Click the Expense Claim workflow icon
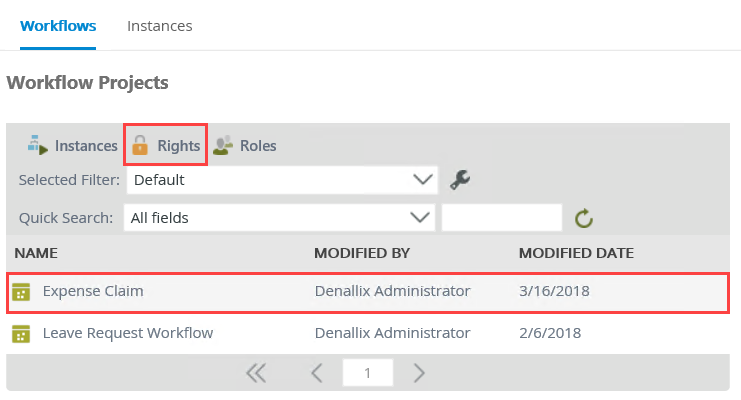741x400 pixels. tap(20, 292)
